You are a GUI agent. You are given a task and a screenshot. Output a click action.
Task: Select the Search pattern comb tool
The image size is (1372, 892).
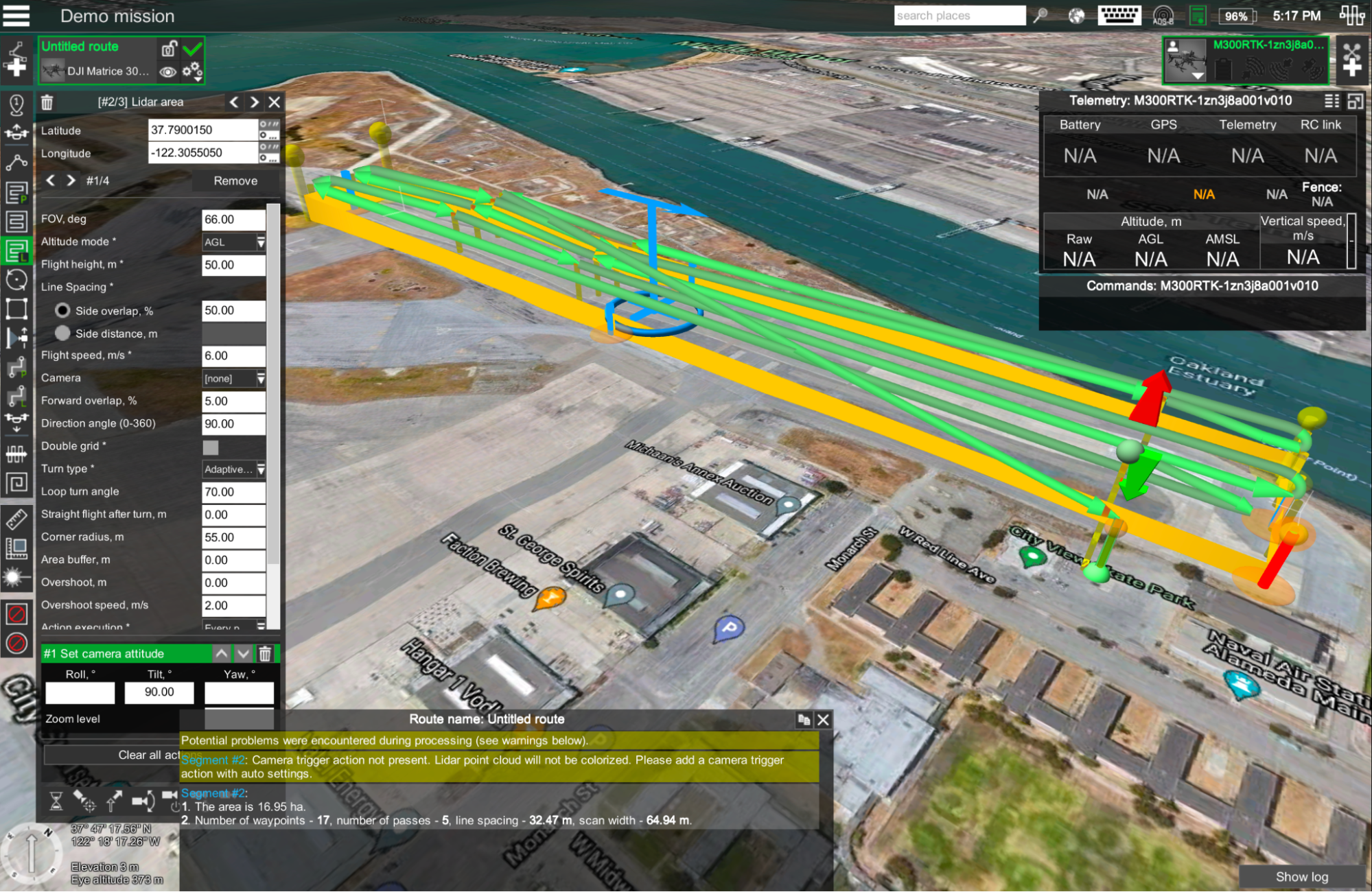(x=16, y=454)
